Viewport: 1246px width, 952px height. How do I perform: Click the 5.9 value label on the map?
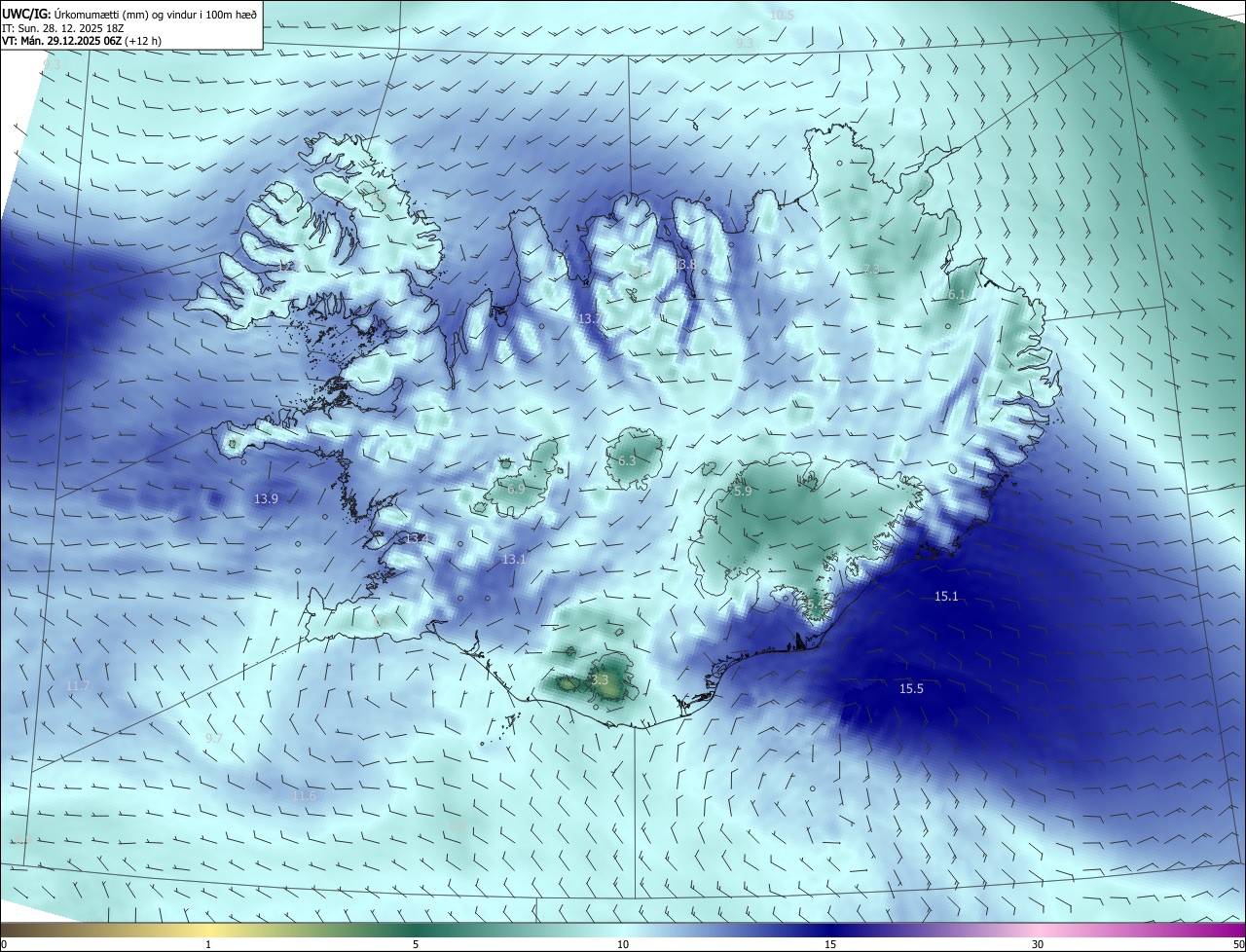point(743,492)
